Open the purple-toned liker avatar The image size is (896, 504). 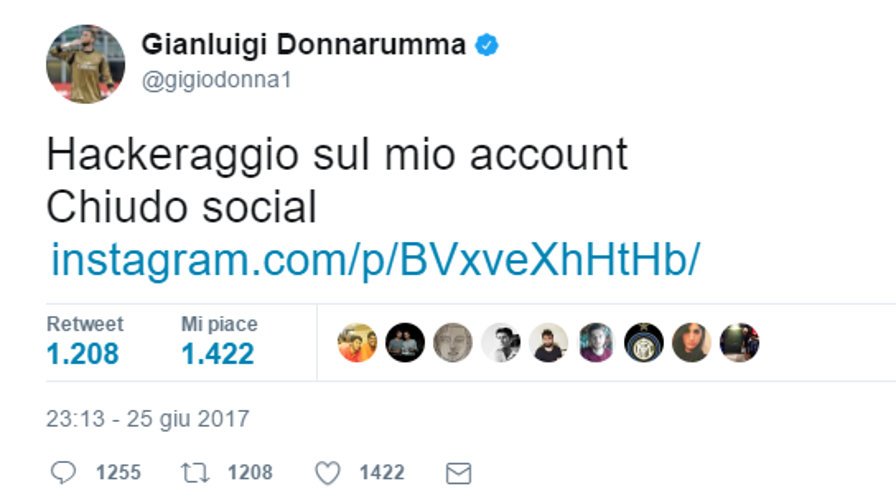click(x=596, y=343)
